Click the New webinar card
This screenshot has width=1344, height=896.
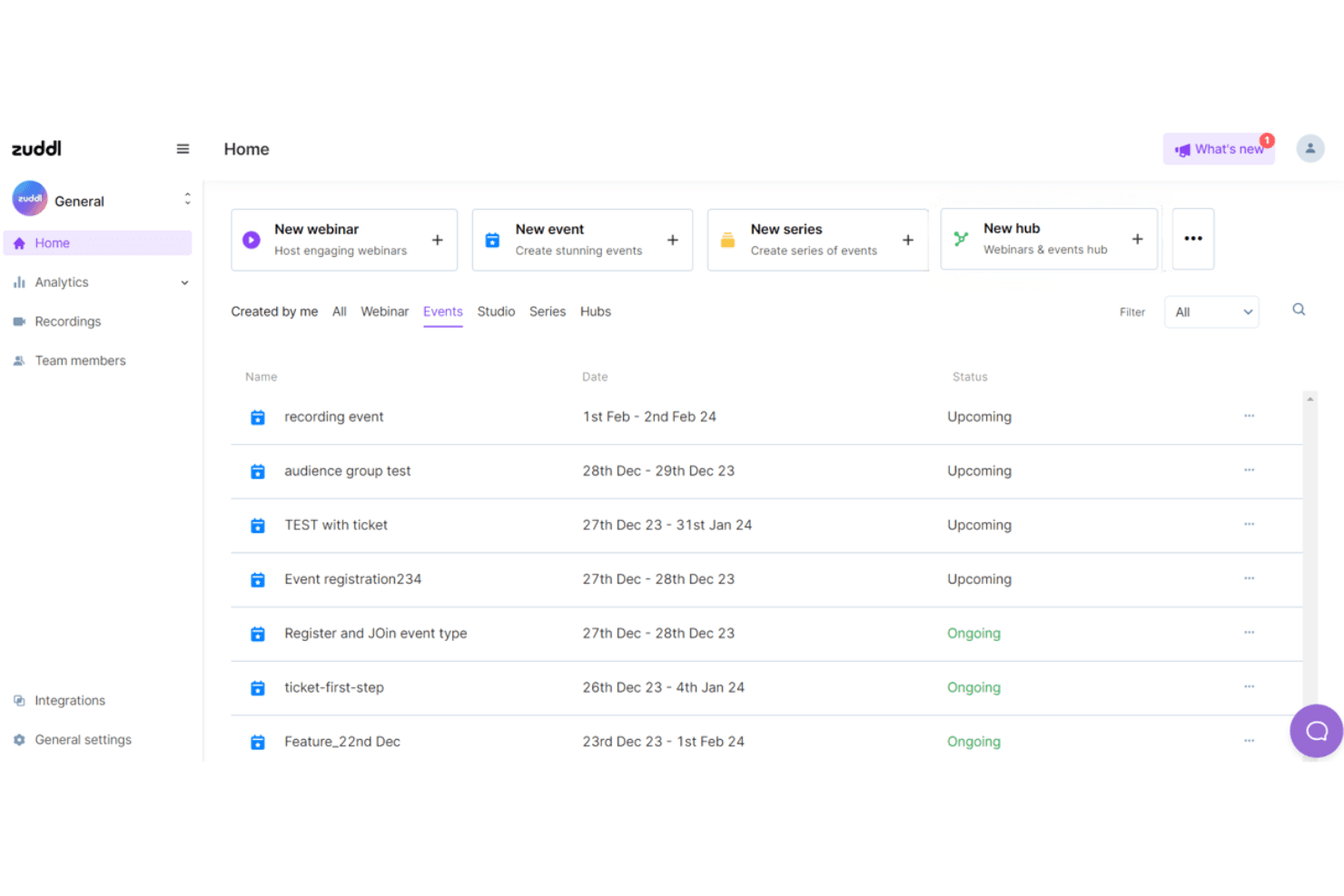coord(344,240)
